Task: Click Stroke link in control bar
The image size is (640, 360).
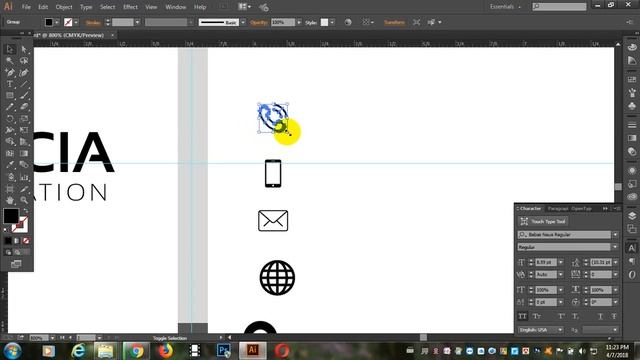Action: tap(93, 22)
